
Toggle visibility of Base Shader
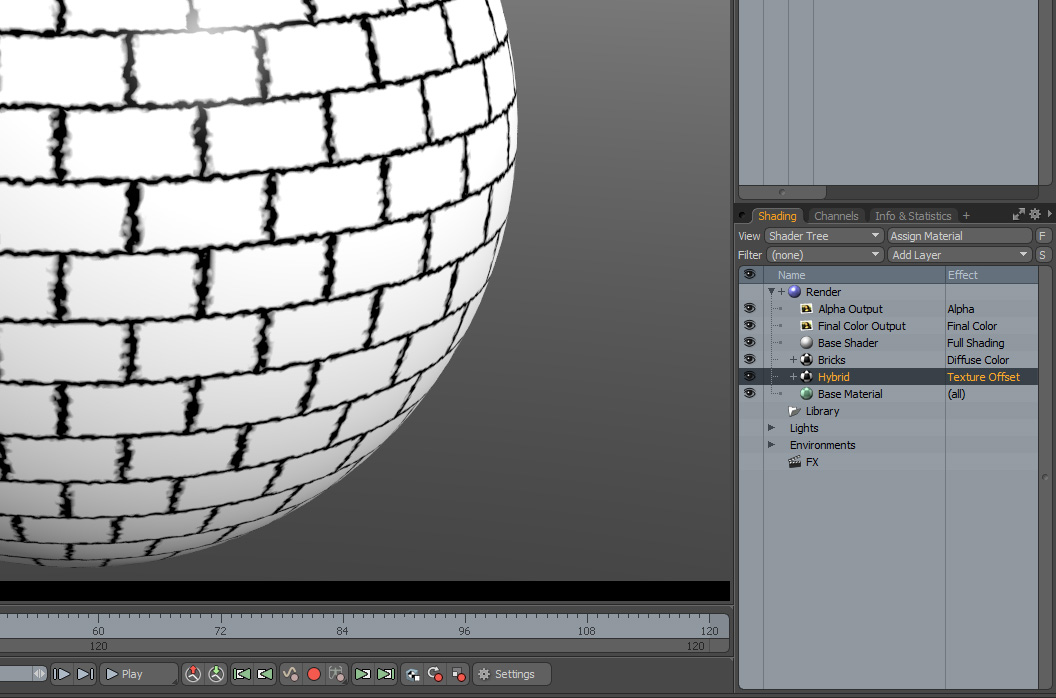pos(750,342)
